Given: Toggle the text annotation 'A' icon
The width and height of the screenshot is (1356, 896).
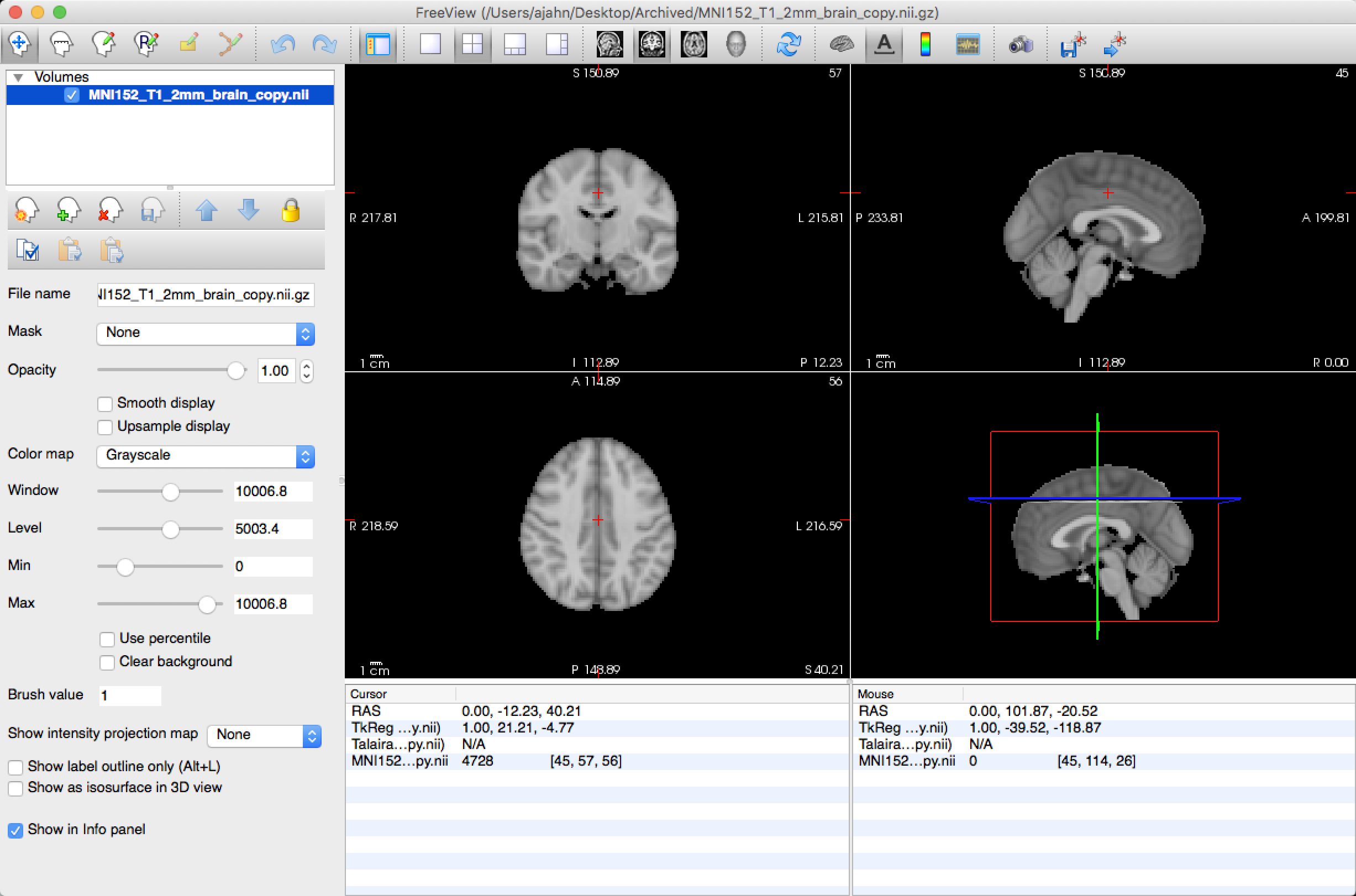Looking at the screenshot, I should pyautogui.click(x=884, y=44).
